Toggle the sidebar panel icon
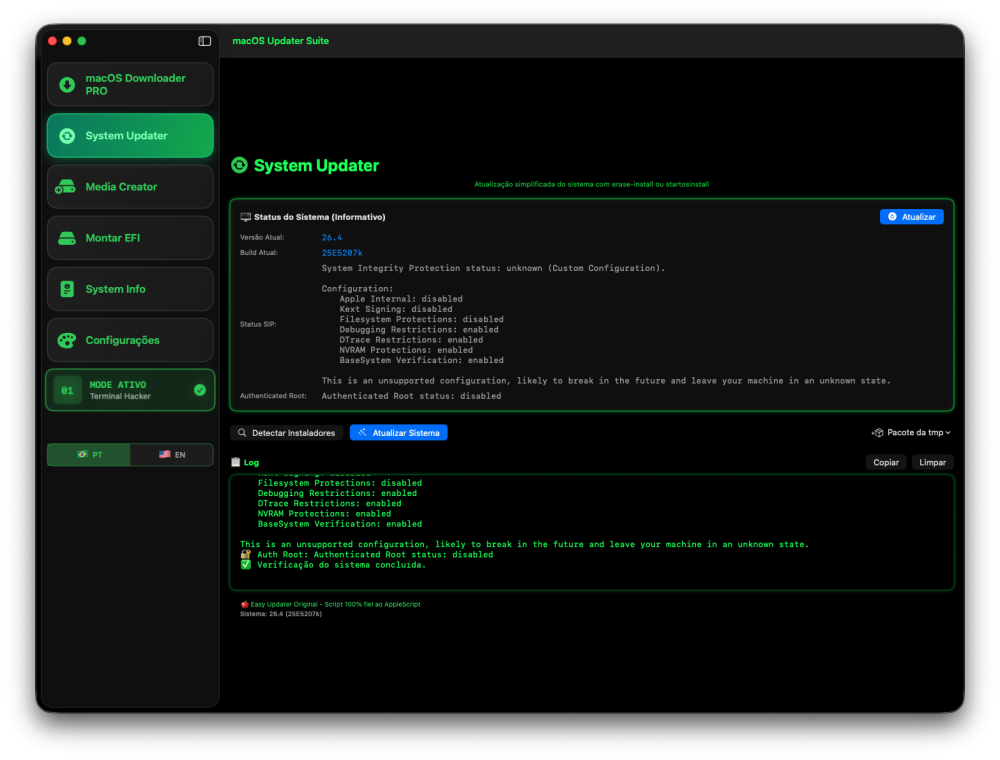1000x760 pixels. tap(204, 41)
